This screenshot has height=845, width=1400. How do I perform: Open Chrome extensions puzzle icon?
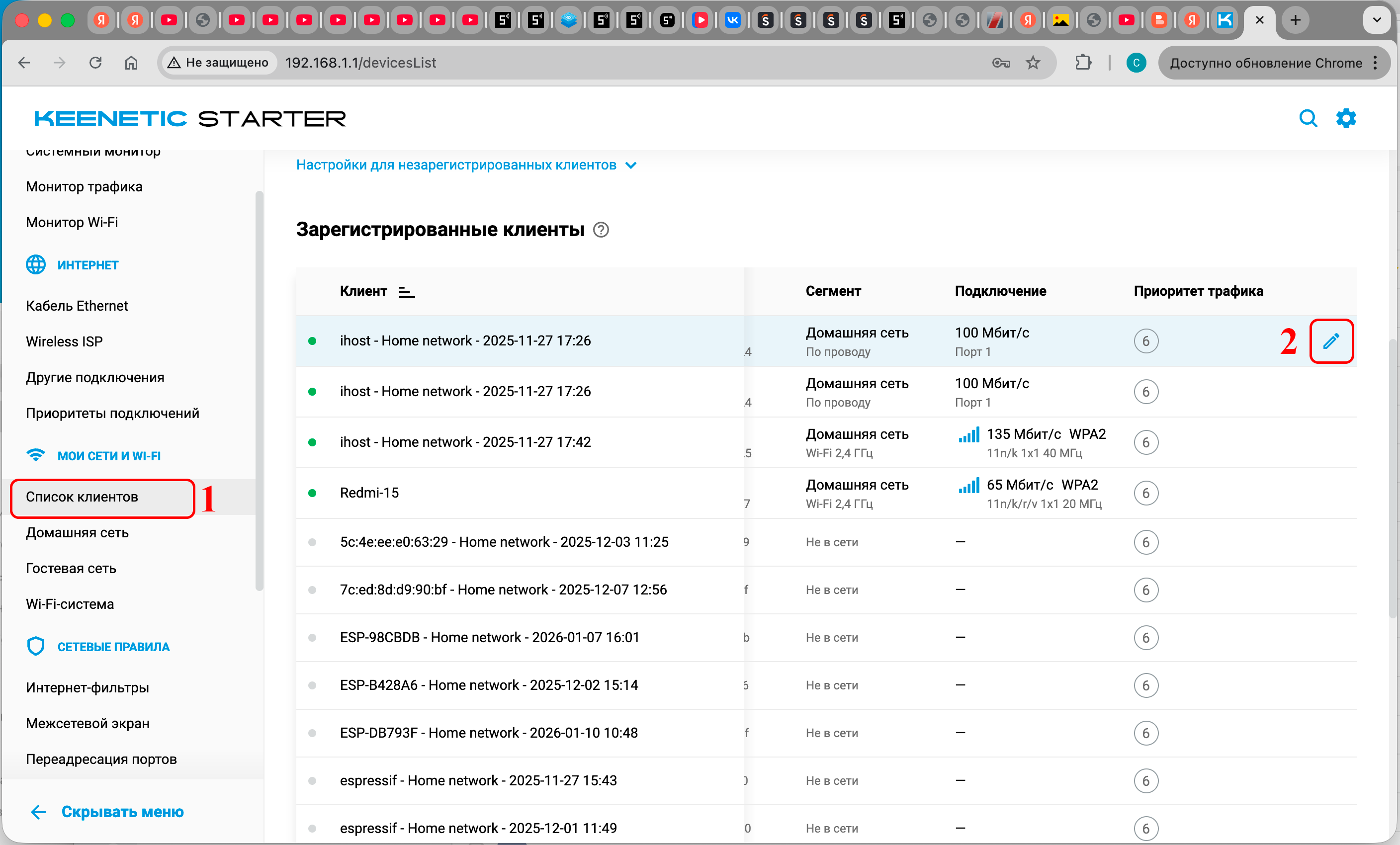point(1083,63)
